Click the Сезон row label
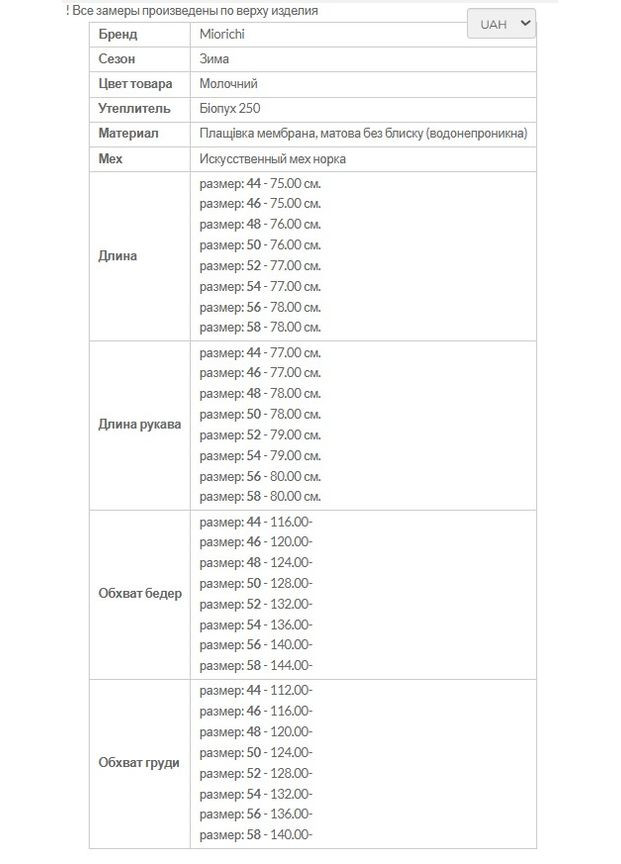The image size is (621, 864). click(x=117, y=59)
